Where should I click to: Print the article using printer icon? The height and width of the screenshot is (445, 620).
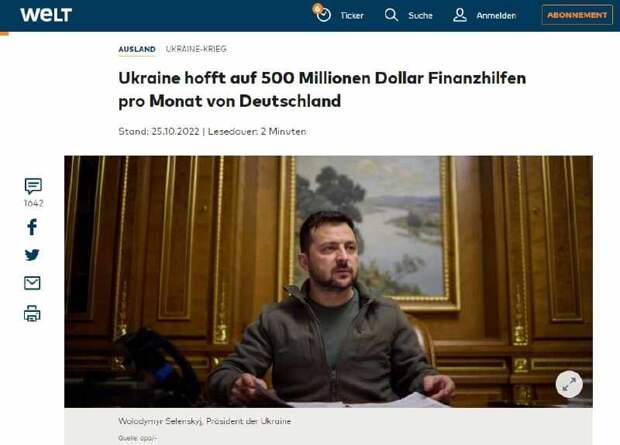tap(32, 314)
